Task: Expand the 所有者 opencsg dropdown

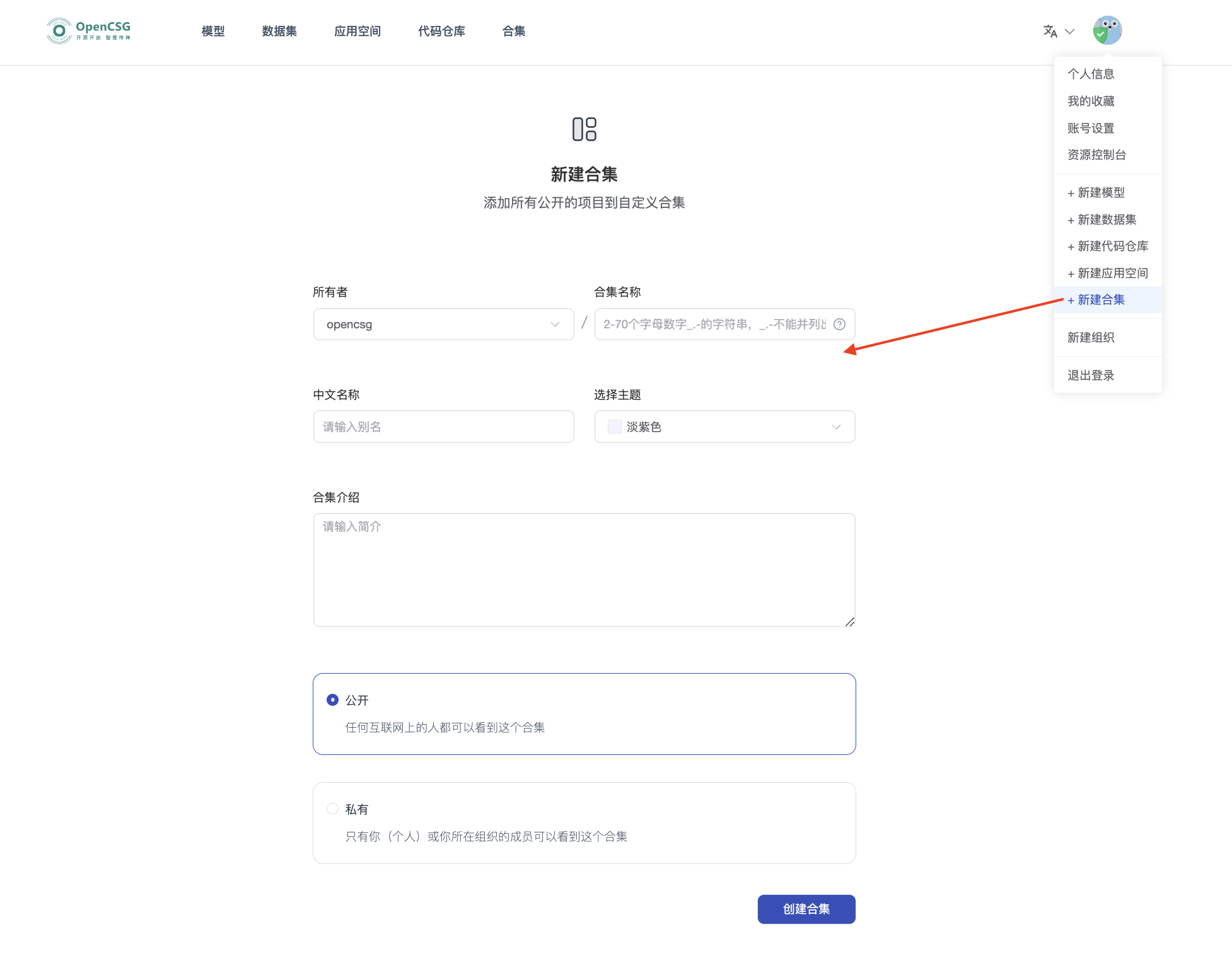Action: coord(443,325)
